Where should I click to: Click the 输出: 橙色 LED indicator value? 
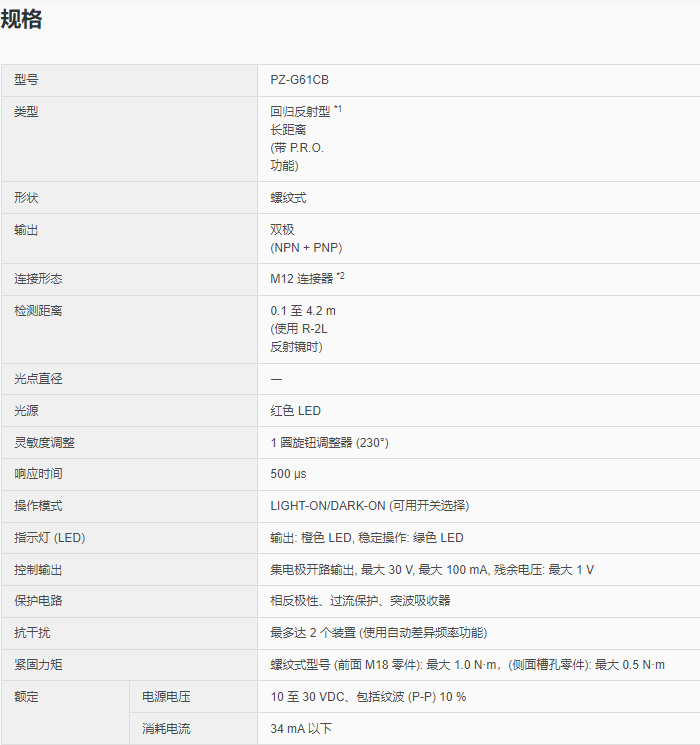(x=367, y=538)
